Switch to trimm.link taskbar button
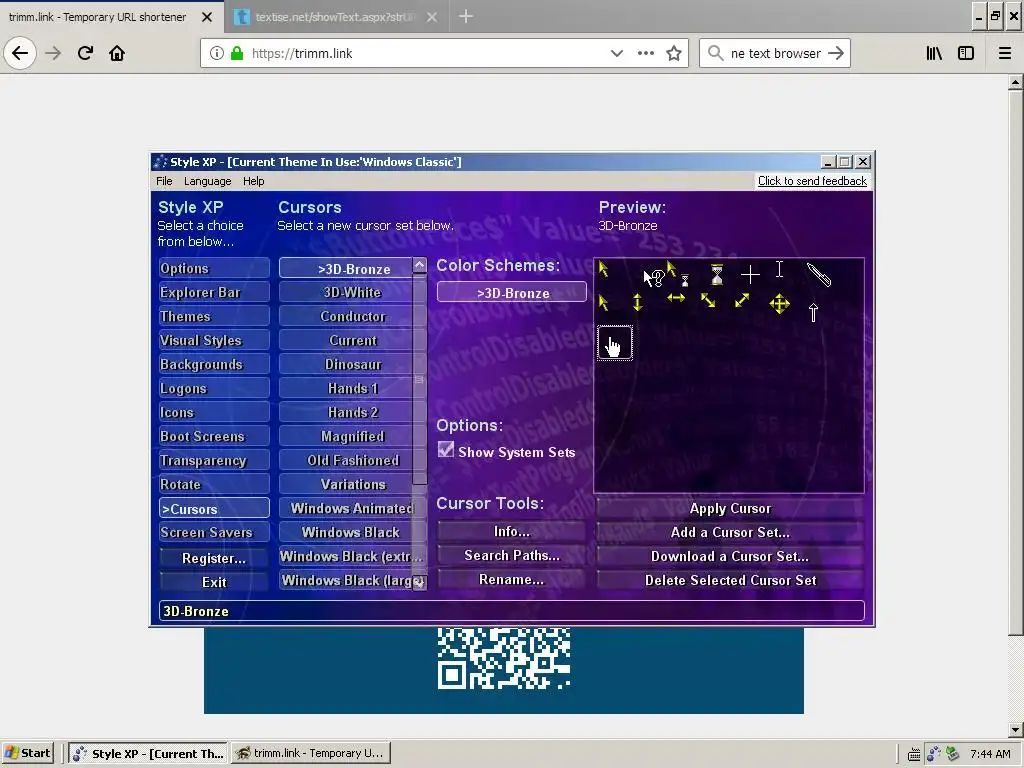Viewport: 1024px width, 768px height. (310, 753)
